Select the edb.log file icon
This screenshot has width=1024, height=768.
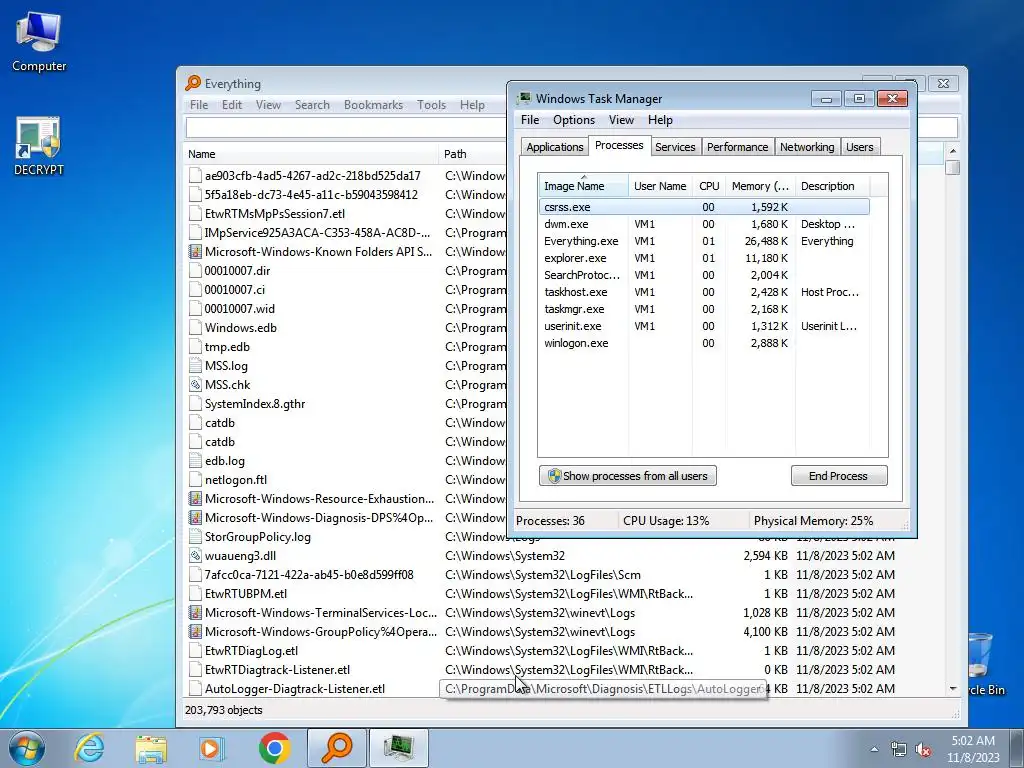pyautogui.click(x=195, y=461)
